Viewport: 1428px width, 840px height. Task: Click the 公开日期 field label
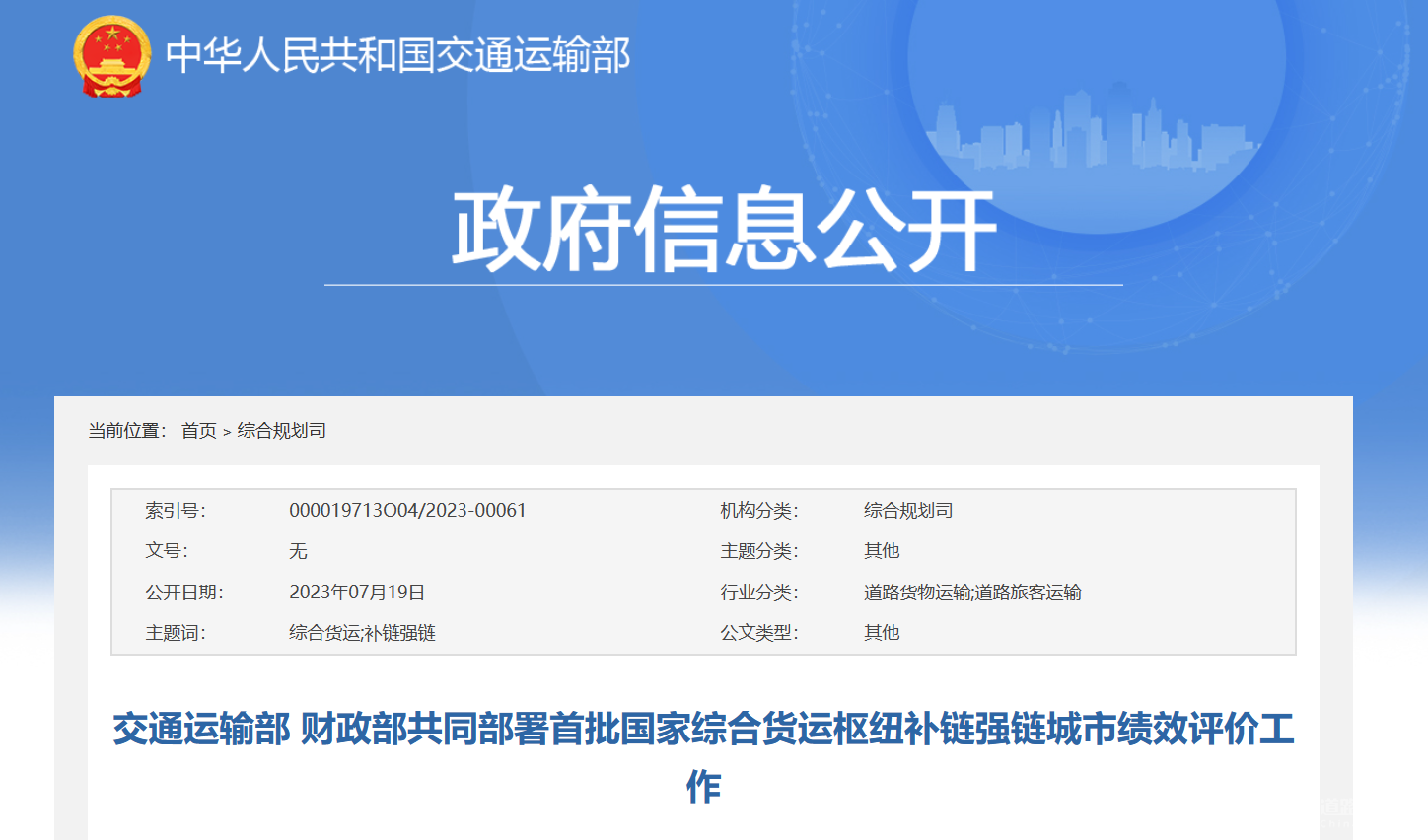tap(184, 593)
